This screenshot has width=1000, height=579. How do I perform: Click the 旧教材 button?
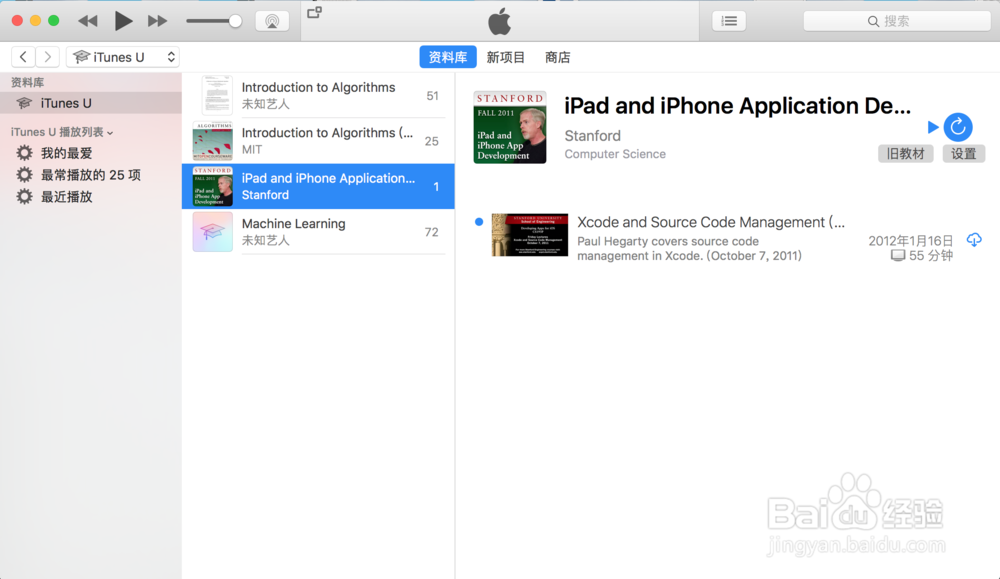pyautogui.click(x=906, y=154)
